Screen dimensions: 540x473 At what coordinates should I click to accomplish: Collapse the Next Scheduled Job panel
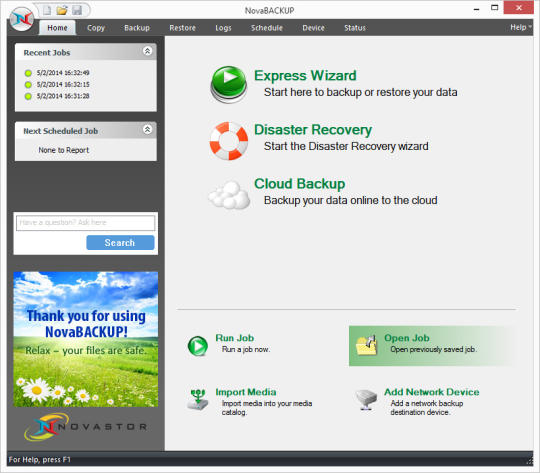[147, 130]
